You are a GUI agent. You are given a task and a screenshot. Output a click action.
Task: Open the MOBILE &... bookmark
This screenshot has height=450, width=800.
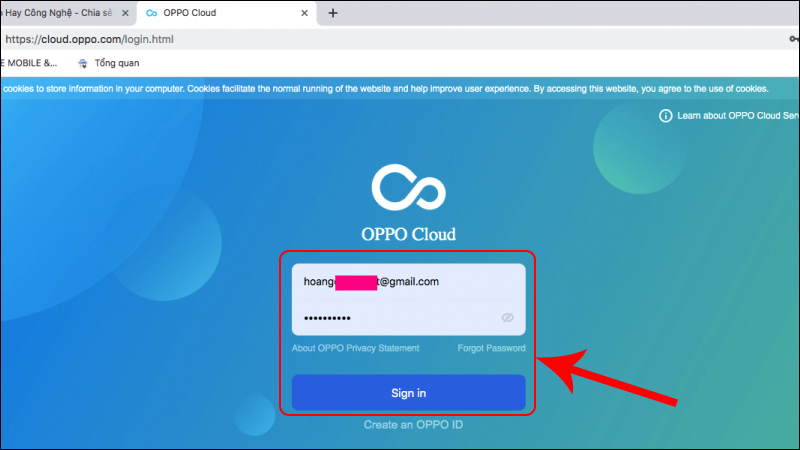pos(29,63)
